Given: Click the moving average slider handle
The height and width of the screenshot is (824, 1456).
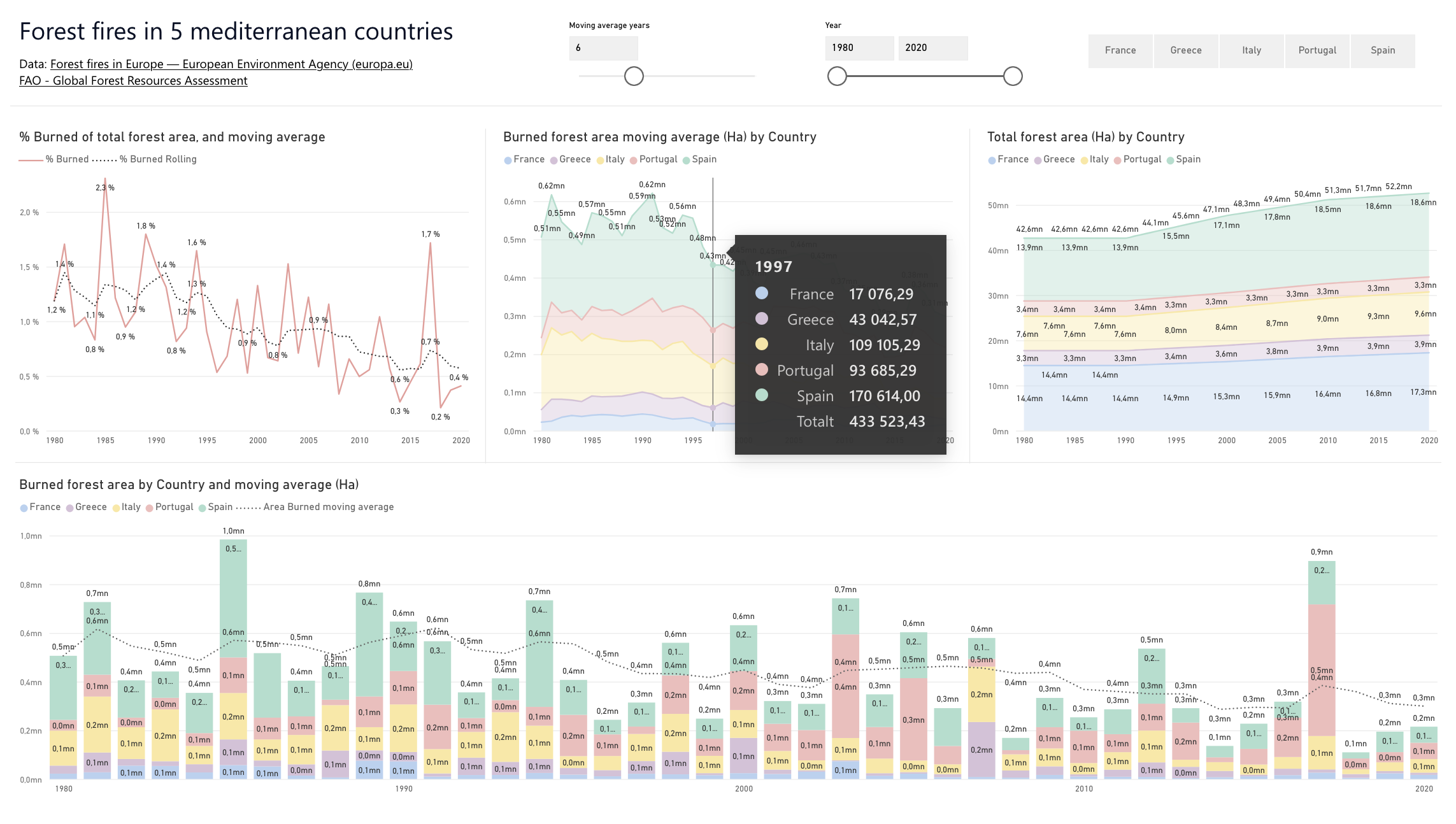Looking at the screenshot, I should tap(634, 76).
